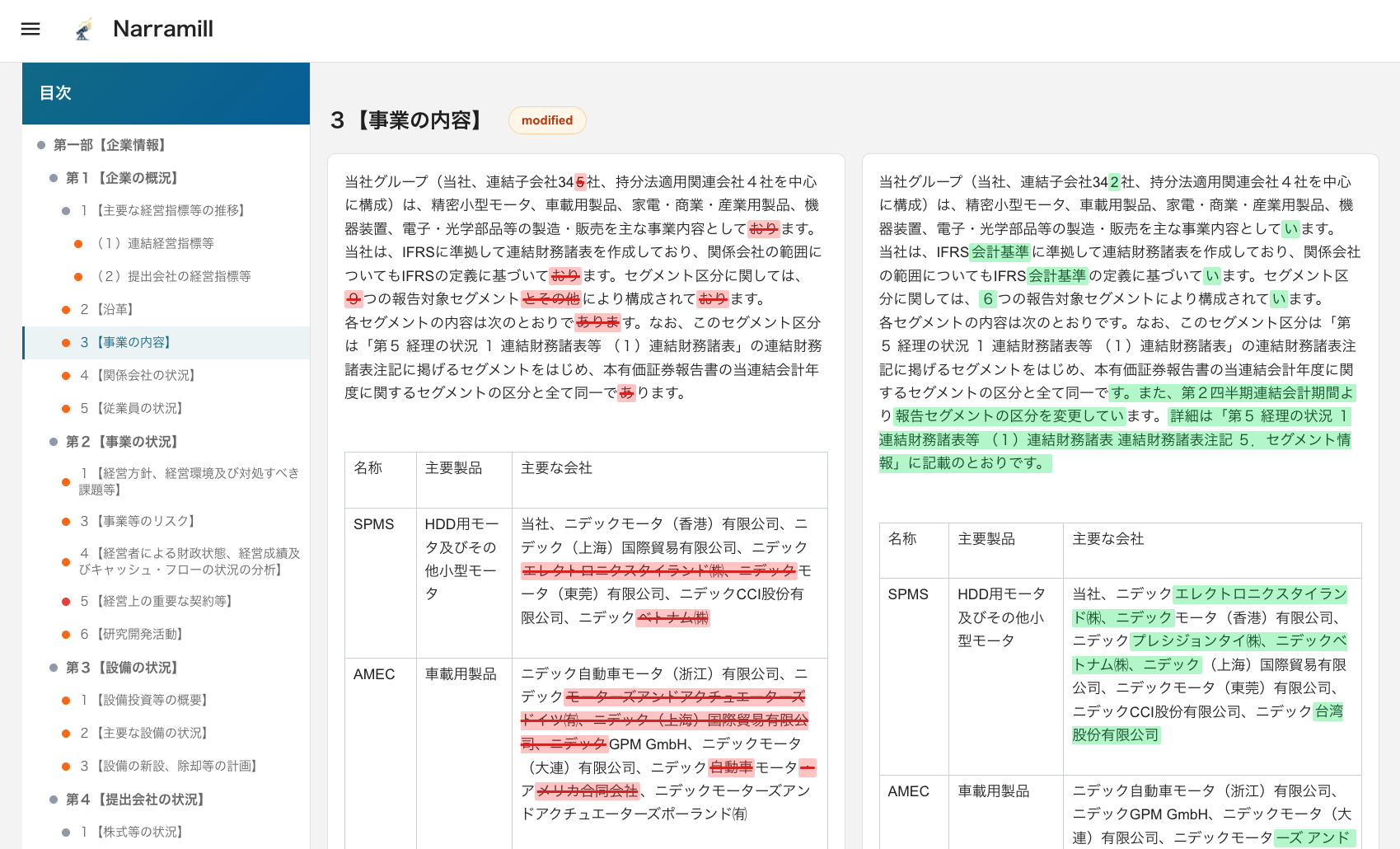This screenshot has width=1400, height=849.
Task: Open 6【研究開発活動】
Action: (132, 635)
